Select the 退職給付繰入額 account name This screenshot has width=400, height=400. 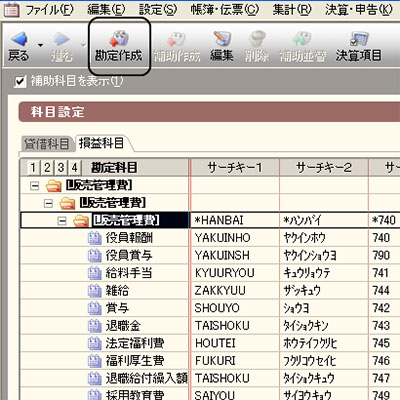point(147,379)
